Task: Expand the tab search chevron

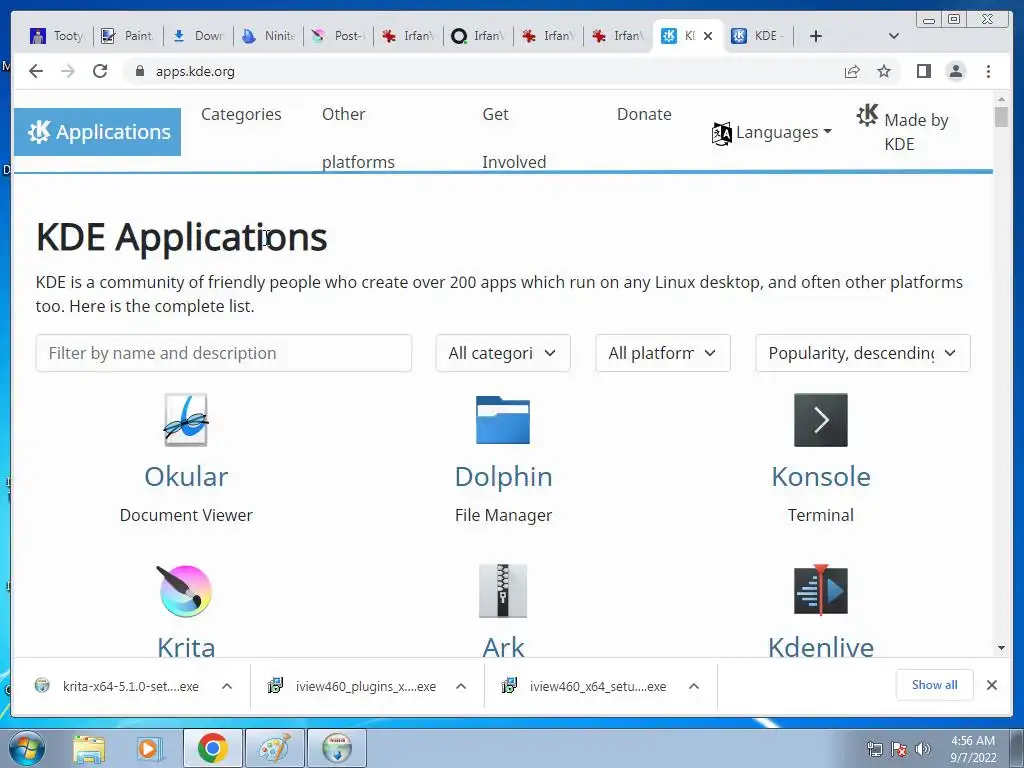Action: 894,36
